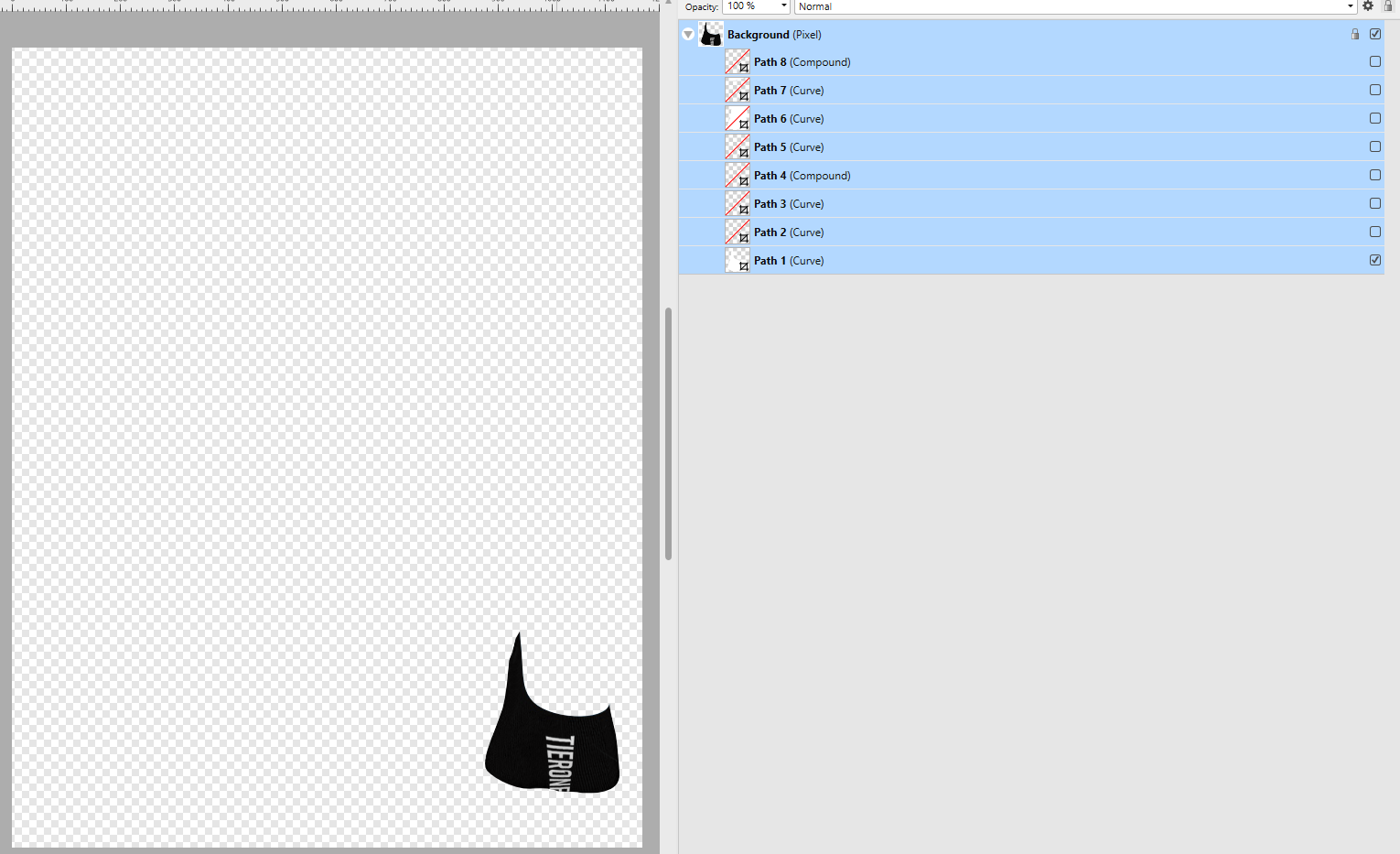Click the Background (Pixel) layer name
Viewport: 1400px width, 854px height.
pos(774,35)
